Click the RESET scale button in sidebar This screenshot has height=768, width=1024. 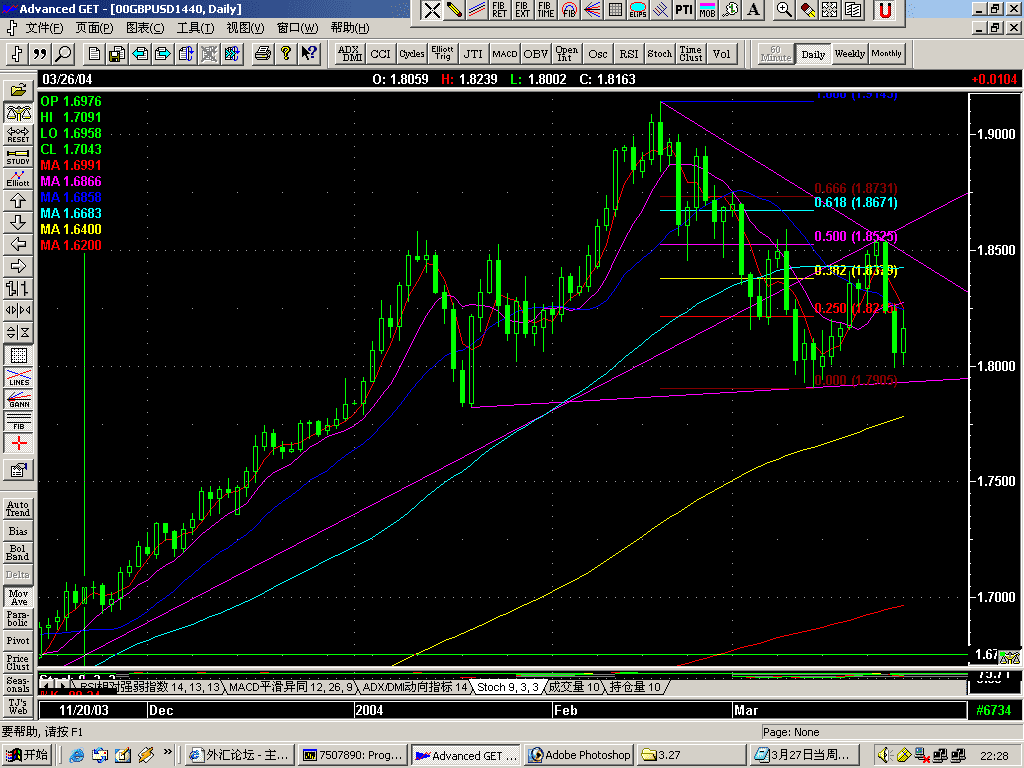pyautogui.click(x=18, y=135)
